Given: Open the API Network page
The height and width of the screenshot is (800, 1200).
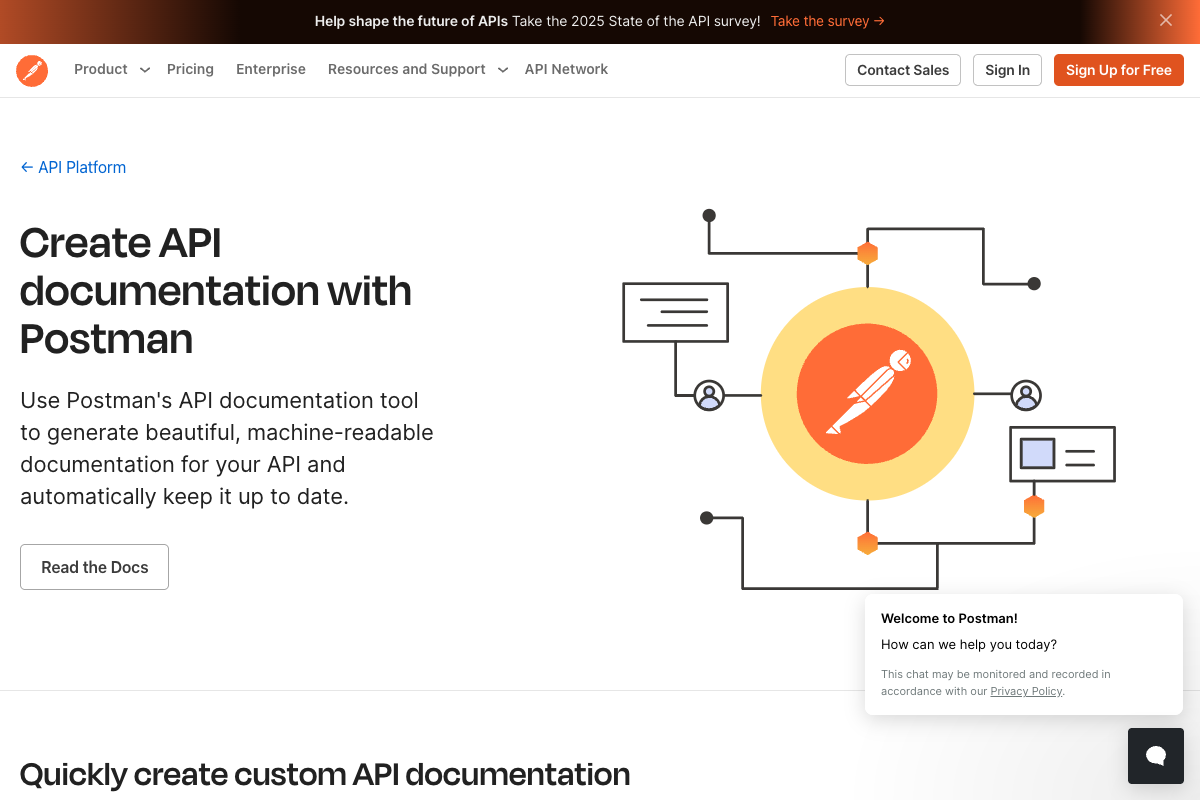Looking at the screenshot, I should pyautogui.click(x=566, y=69).
